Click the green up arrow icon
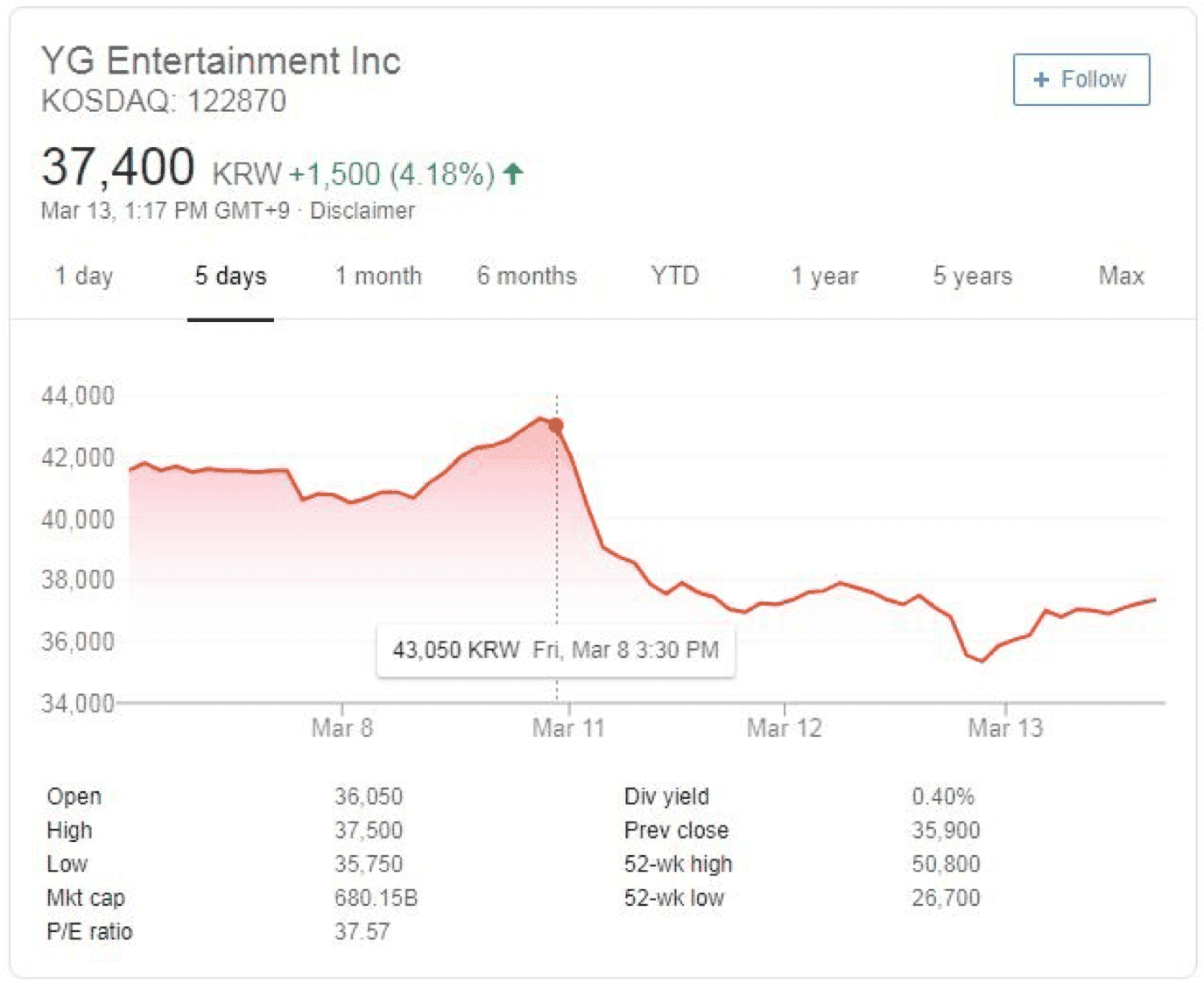This screenshot has height=982, width=1204. [513, 173]
